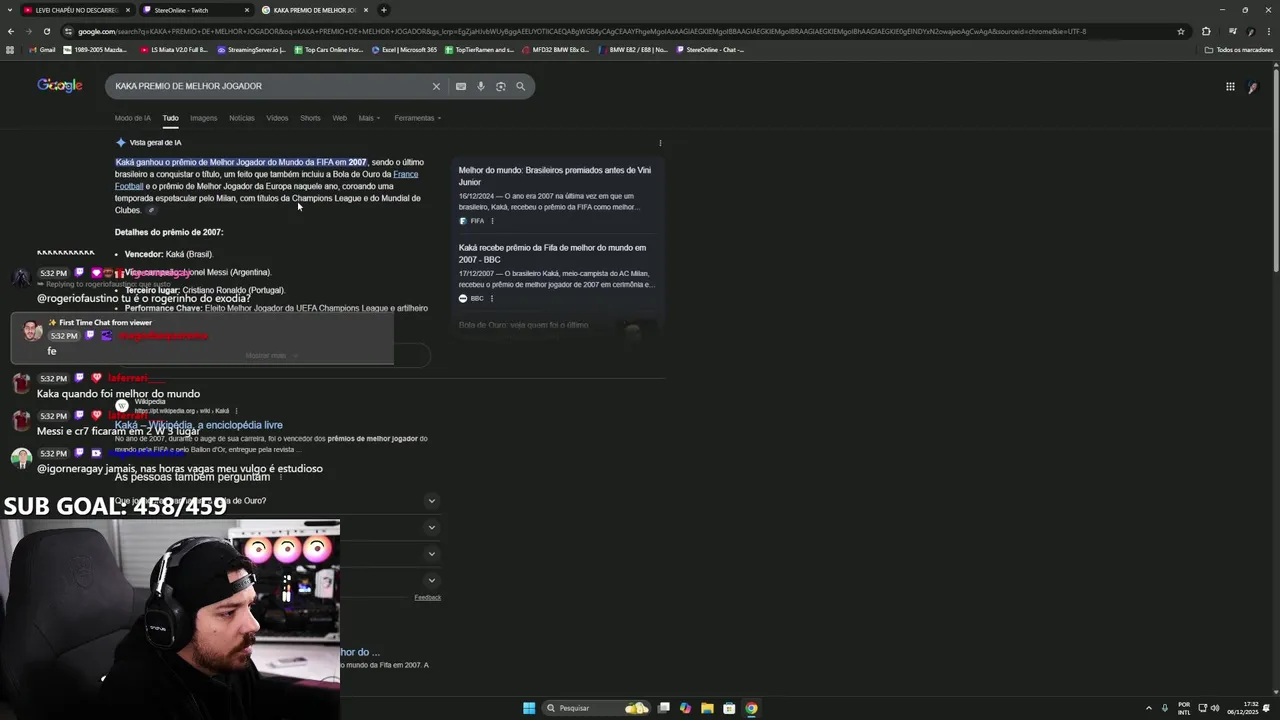Clear the Google search box text

(x=436, y=86)
